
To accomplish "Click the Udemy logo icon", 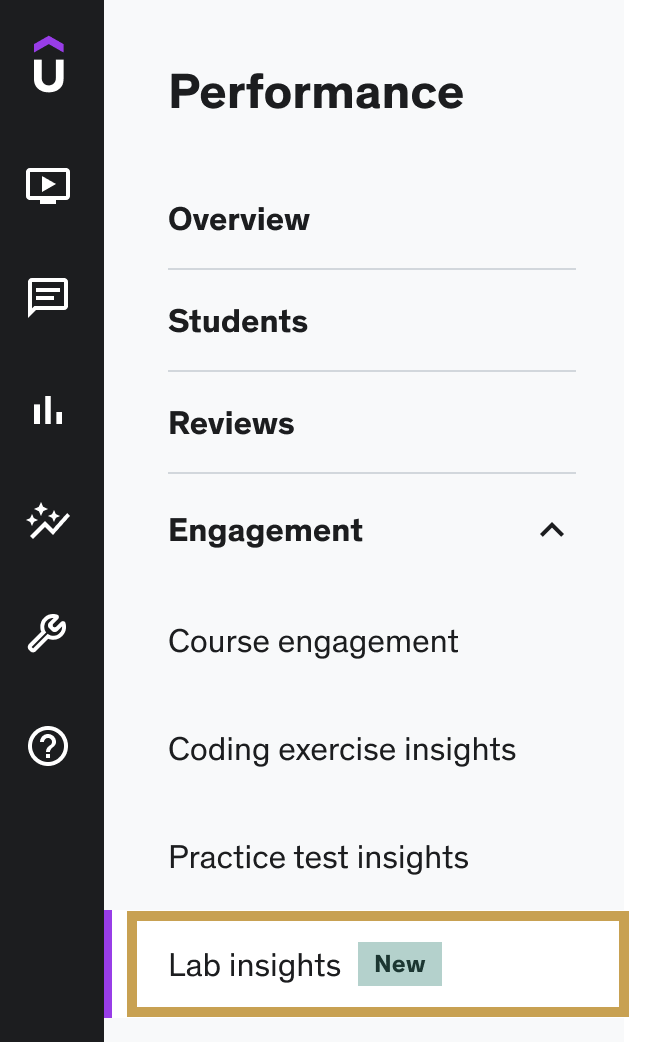I will click(48, 66).
